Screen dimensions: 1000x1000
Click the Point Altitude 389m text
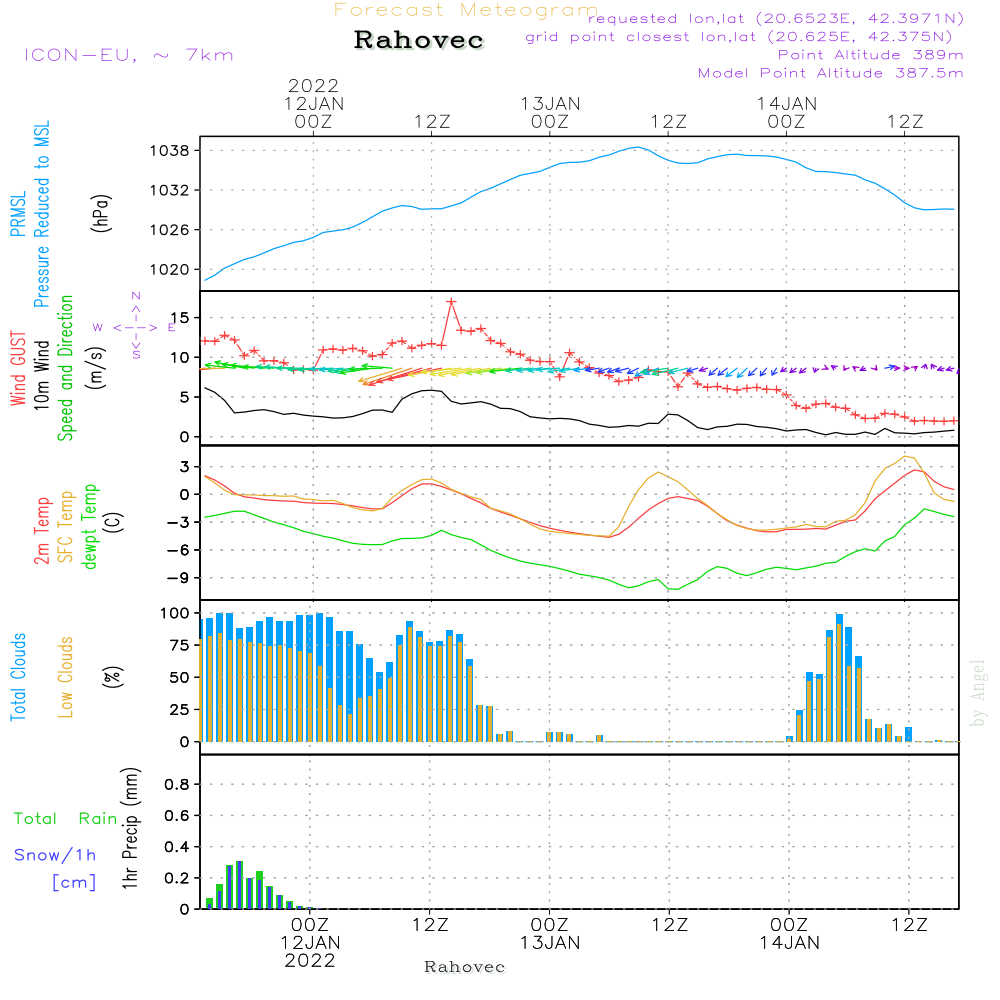871,55
